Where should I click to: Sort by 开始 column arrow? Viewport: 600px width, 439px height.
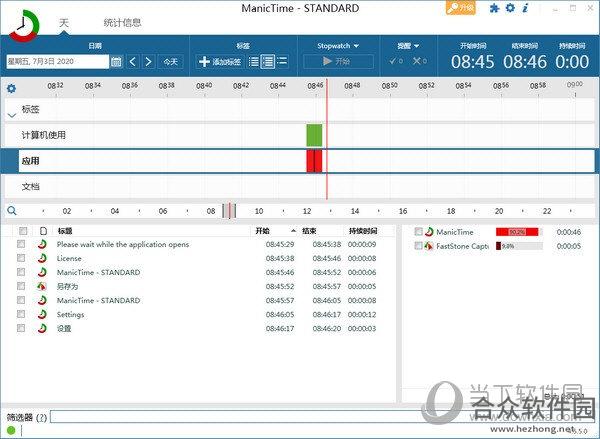click(293, 231)
